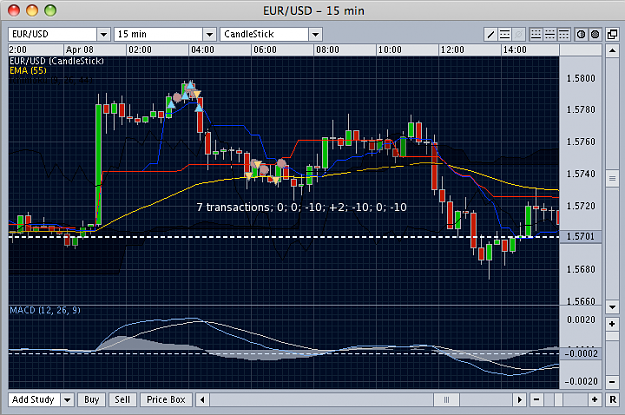Click the Buy button
This screenshot has width=625, height=415.
click(91, 399)
